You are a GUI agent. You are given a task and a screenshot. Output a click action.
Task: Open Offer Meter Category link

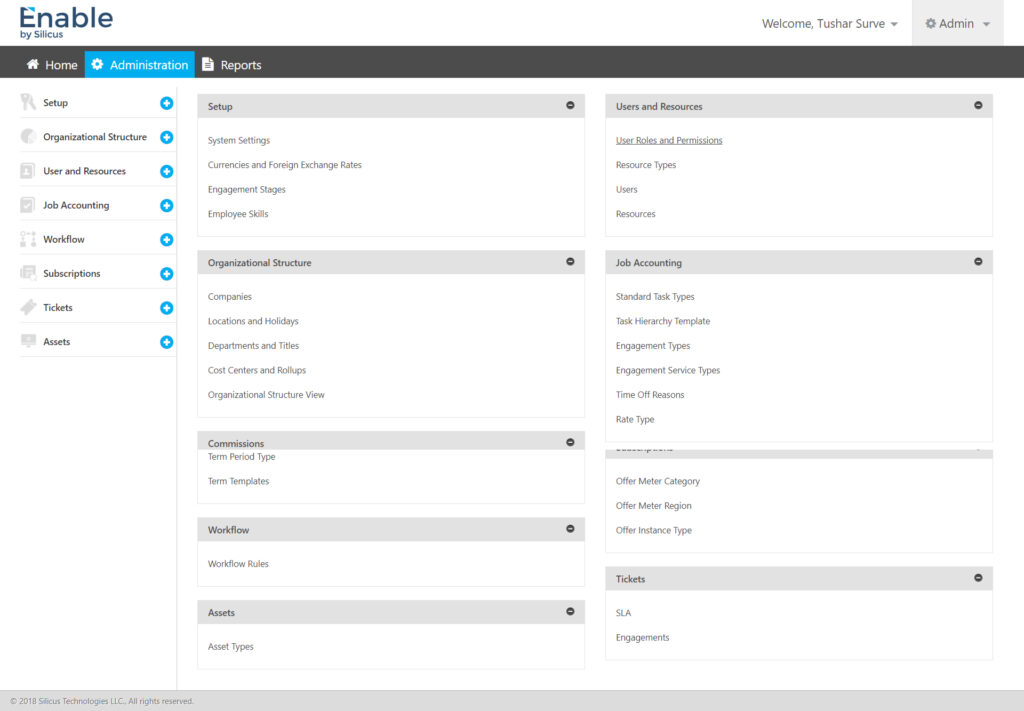pos(658,481)
